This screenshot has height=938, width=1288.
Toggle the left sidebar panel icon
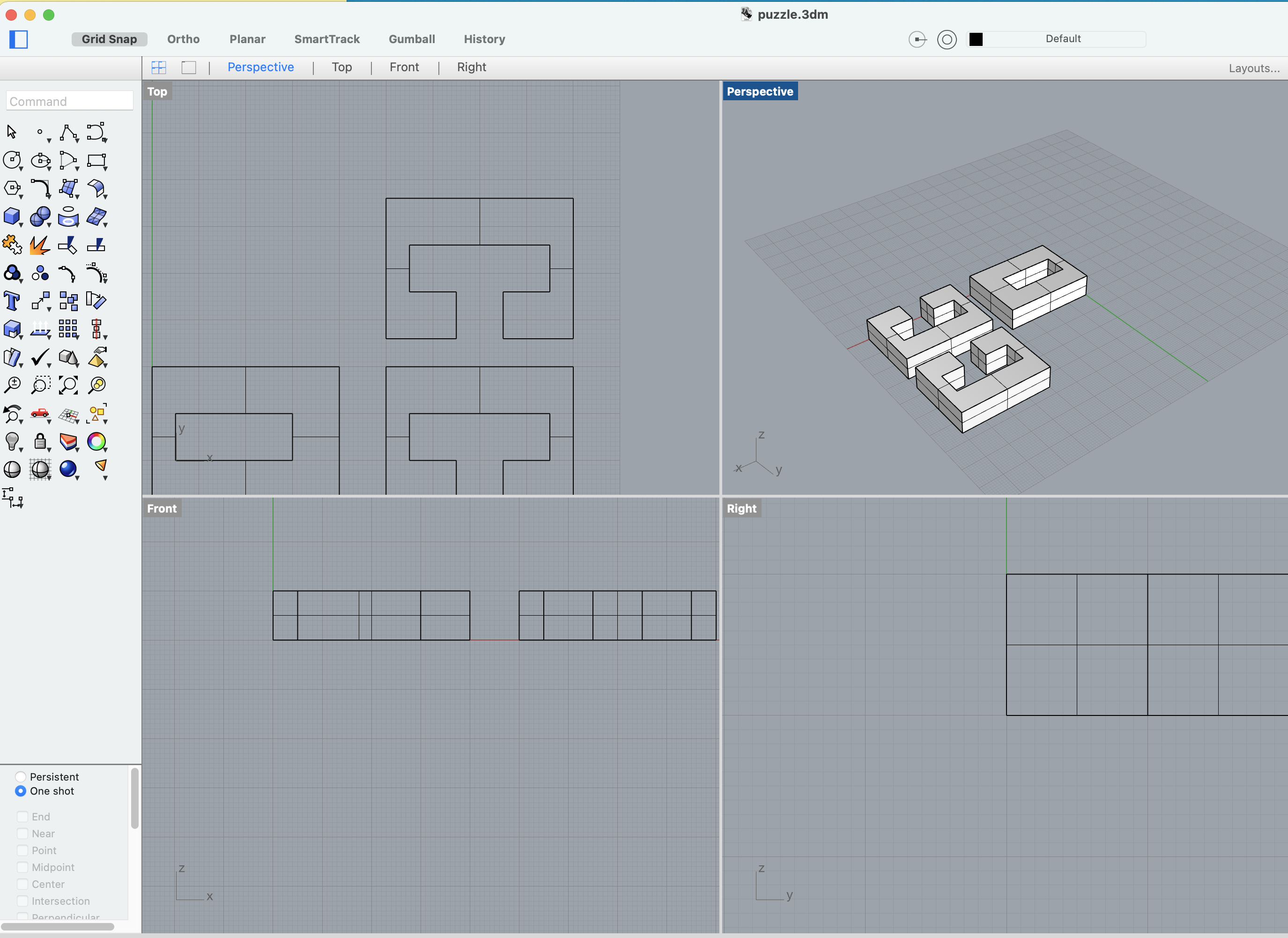click(x=18, y=39)
